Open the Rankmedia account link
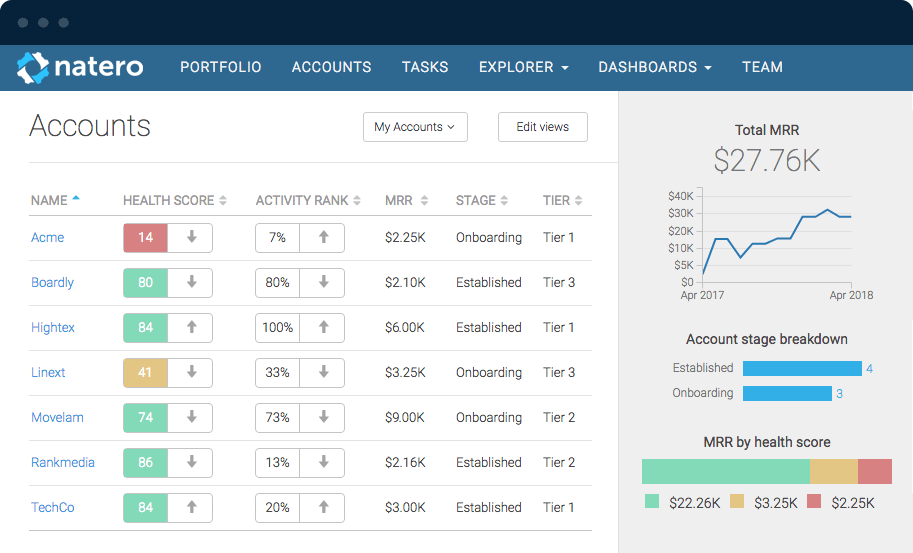 point(63,462)
